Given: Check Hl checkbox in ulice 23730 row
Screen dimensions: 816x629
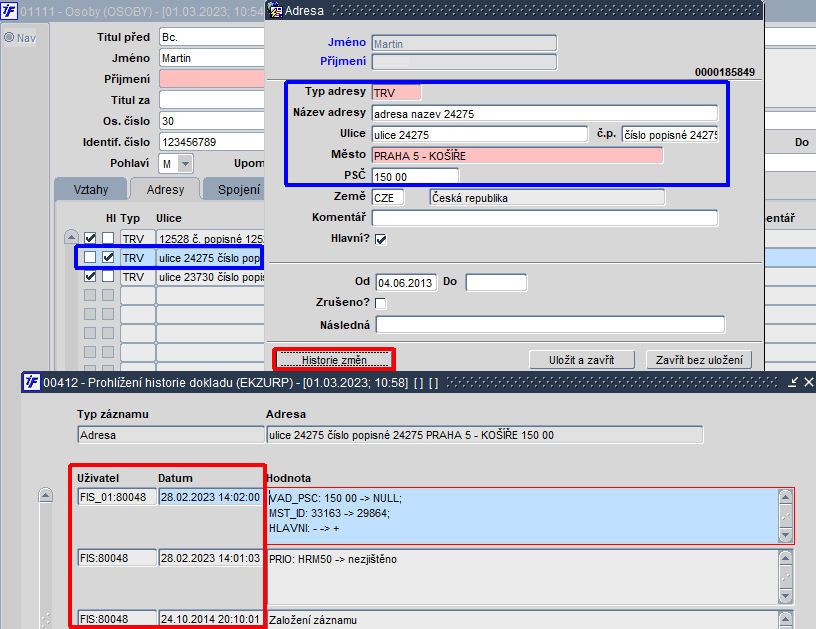Looking at the screenshot, I should coord(108,276).
